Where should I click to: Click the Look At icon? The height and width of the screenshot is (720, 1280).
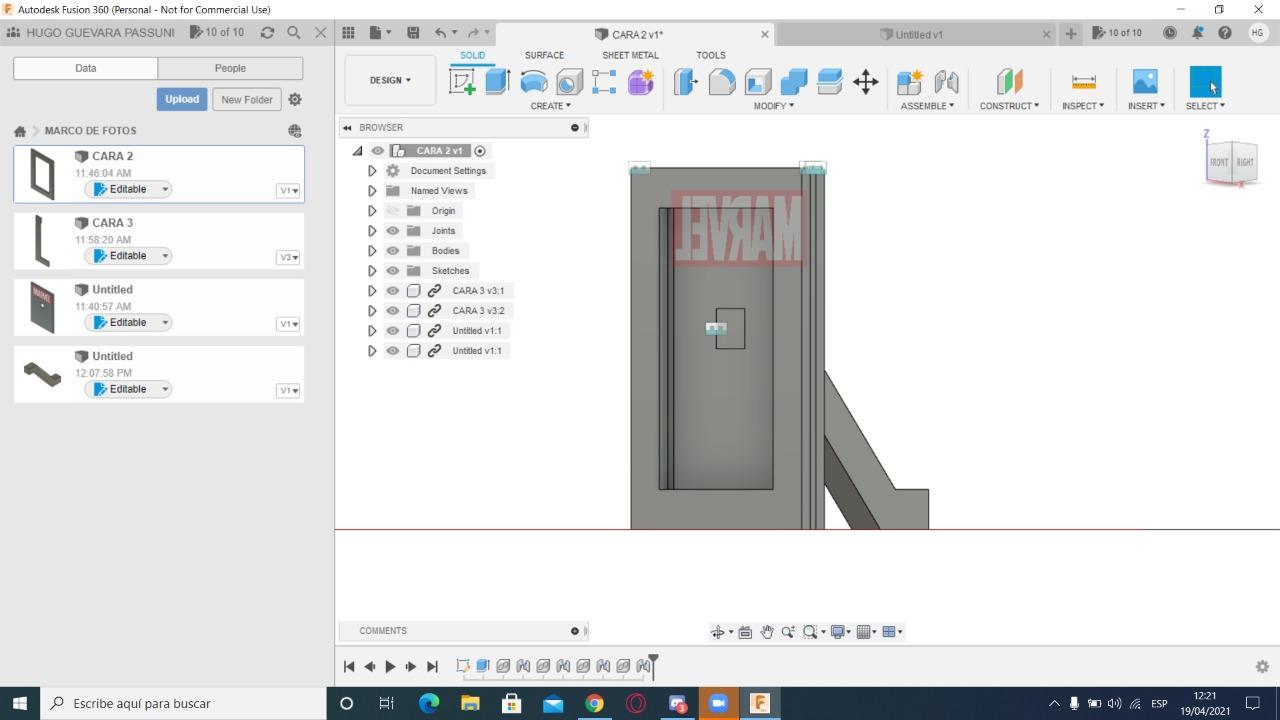click(745, 632)
